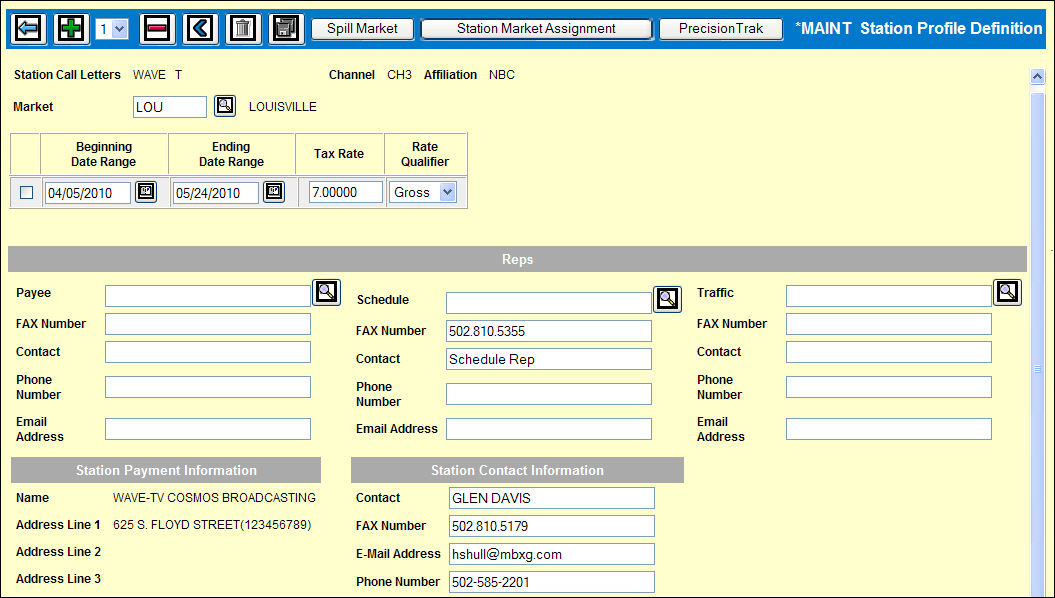Image resolution: width=1055 pixels, height=598 pixels.
Task: Click the Traffic name input field
Action: coord(889,296)
